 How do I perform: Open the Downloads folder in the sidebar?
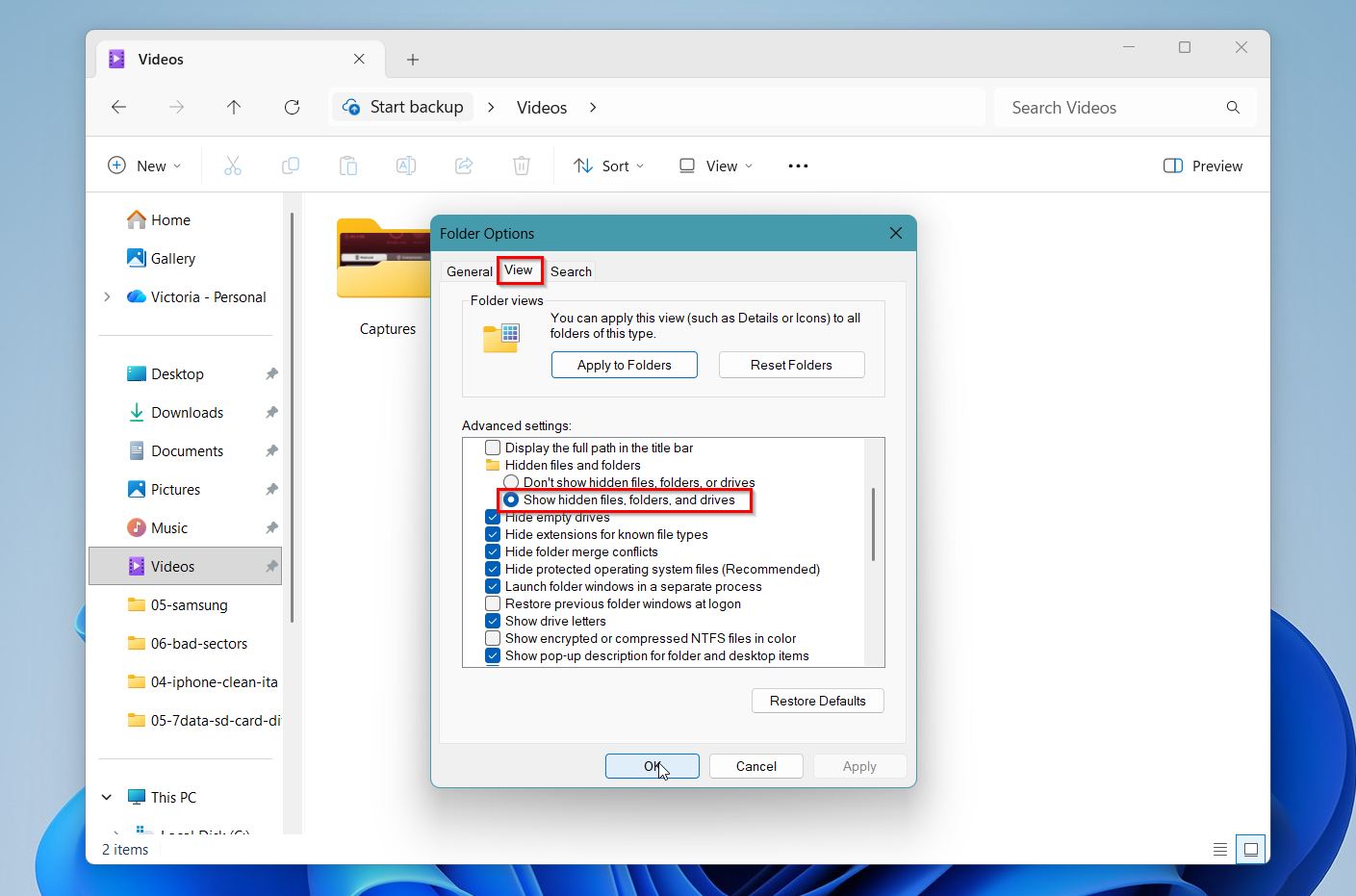(187, 412)
